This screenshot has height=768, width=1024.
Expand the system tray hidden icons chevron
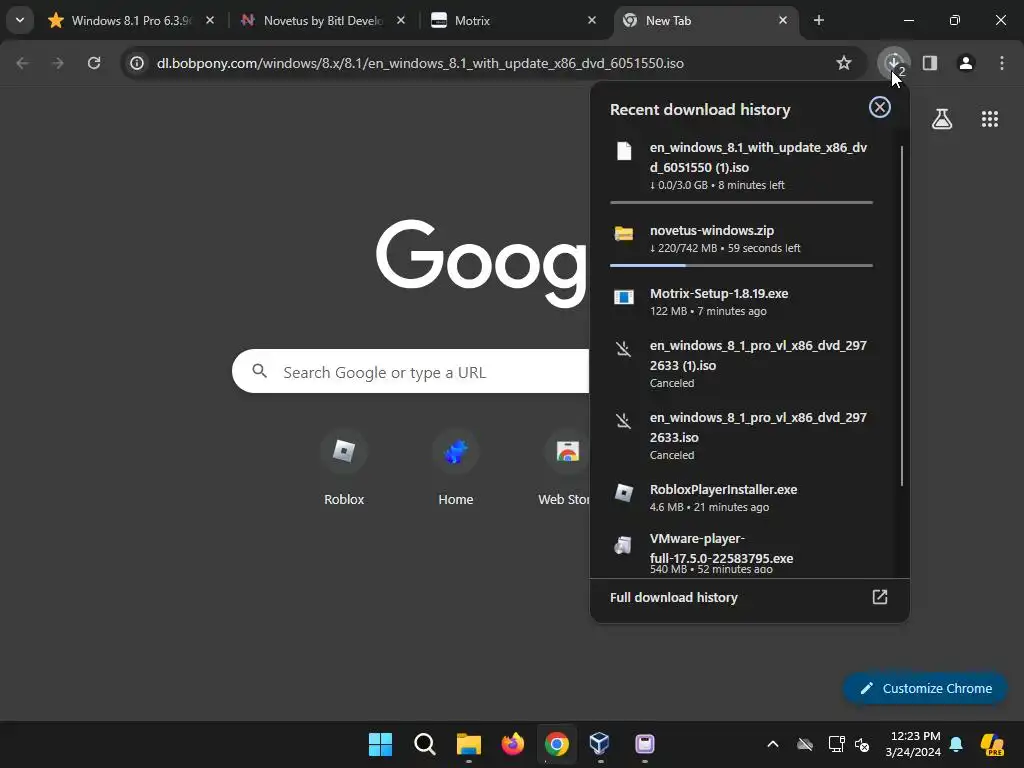773,744
